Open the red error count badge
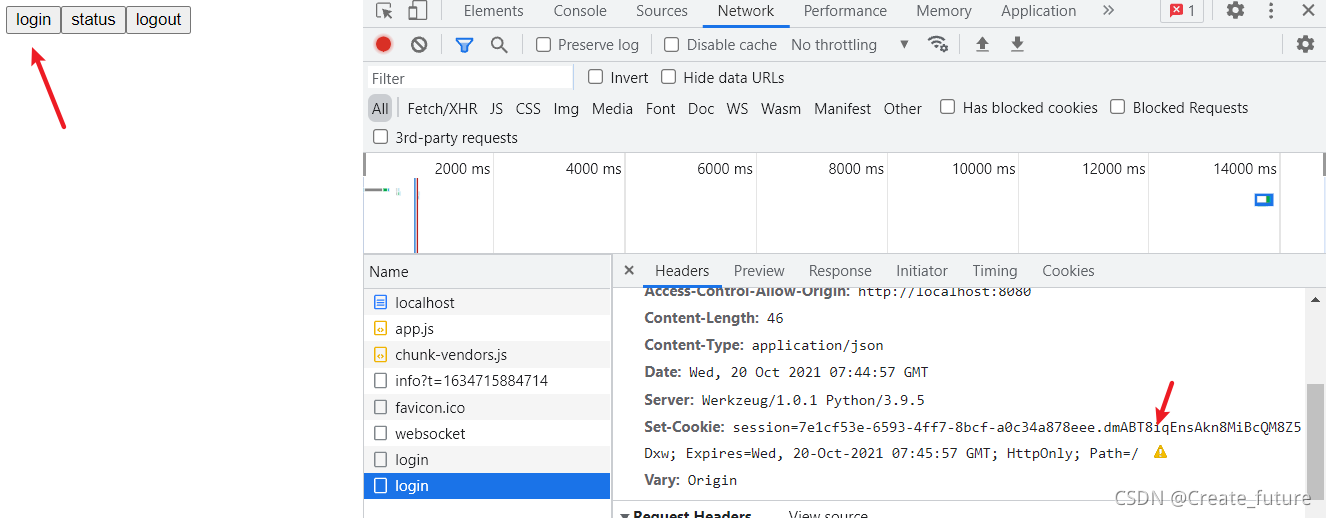1326x518 pixels. pyautogui.click(x=1182, y=11)
